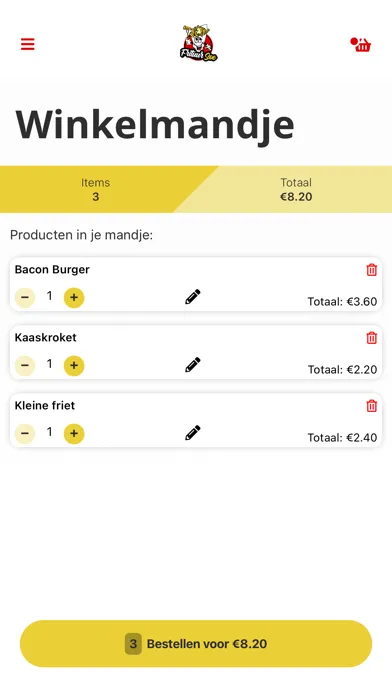Screen dimensions: 392x696
Task: Delete Bacon Burger with trash icon
Action: [372, 270]
